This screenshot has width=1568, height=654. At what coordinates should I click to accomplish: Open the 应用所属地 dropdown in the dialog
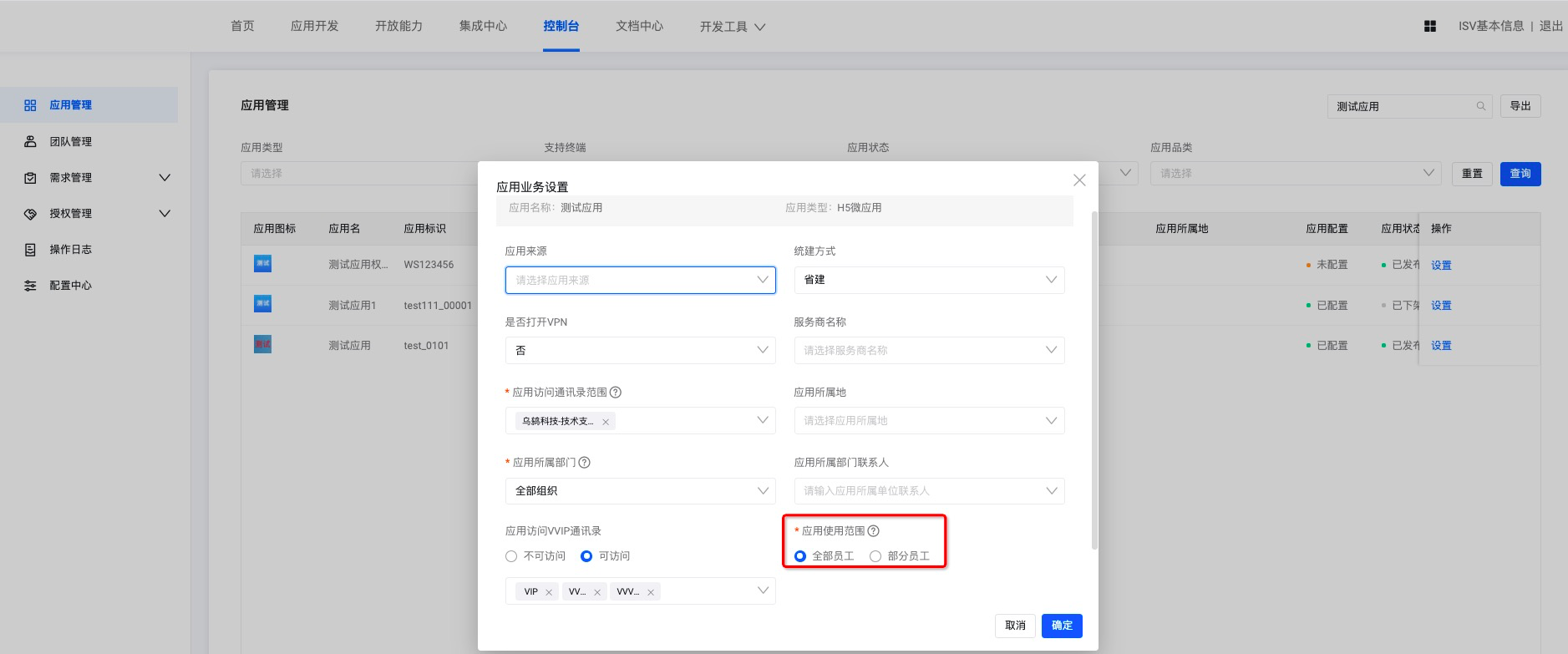click(930, 420)
